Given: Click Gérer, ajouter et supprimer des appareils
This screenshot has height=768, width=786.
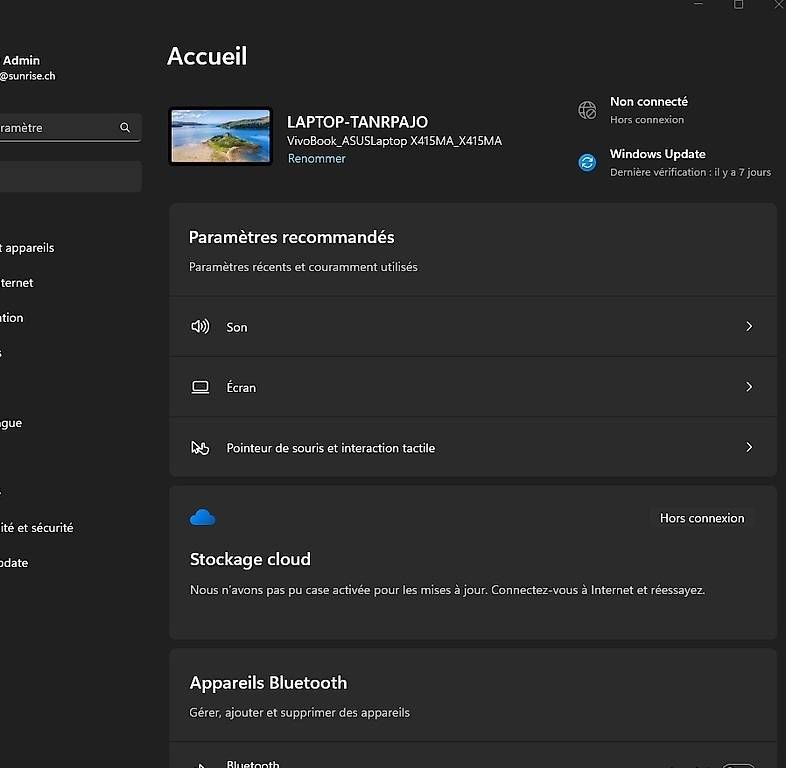Looking at the screenshot, I should pyautogui.click(x=299, y=712).
